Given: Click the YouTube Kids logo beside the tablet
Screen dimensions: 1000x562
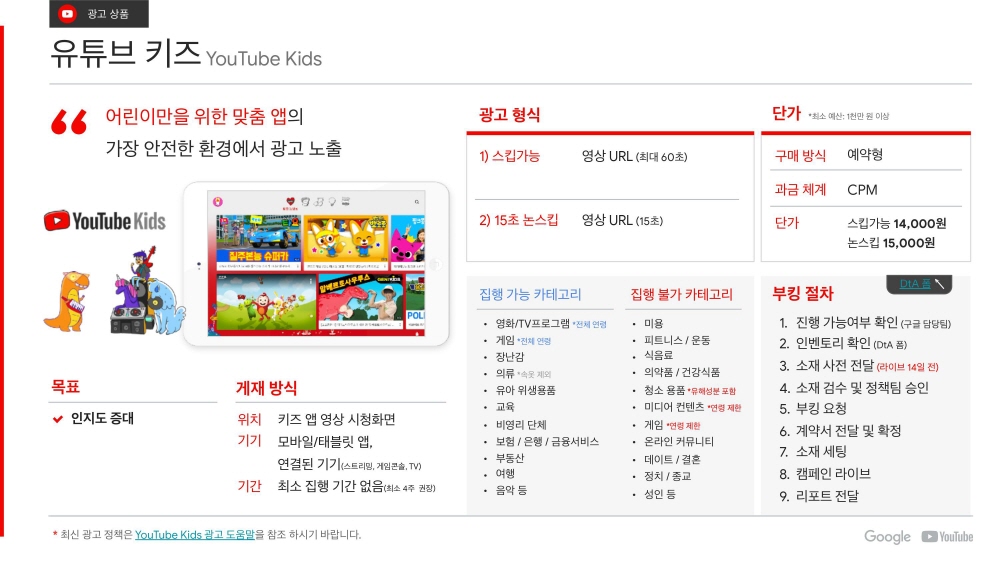Looking at the screenshot, I should click(x=105, y=221).
